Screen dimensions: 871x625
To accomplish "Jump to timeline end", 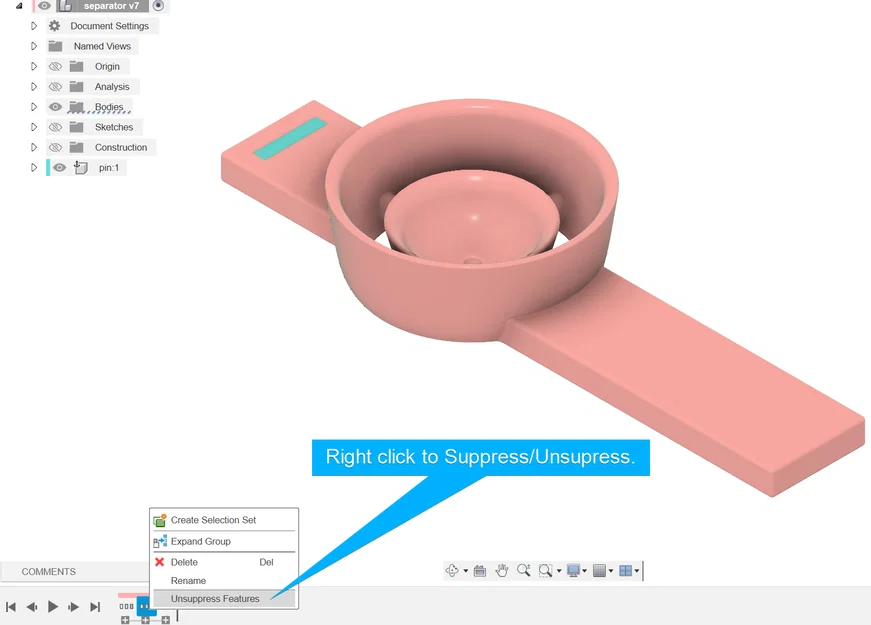I will (x=95, y=607).
